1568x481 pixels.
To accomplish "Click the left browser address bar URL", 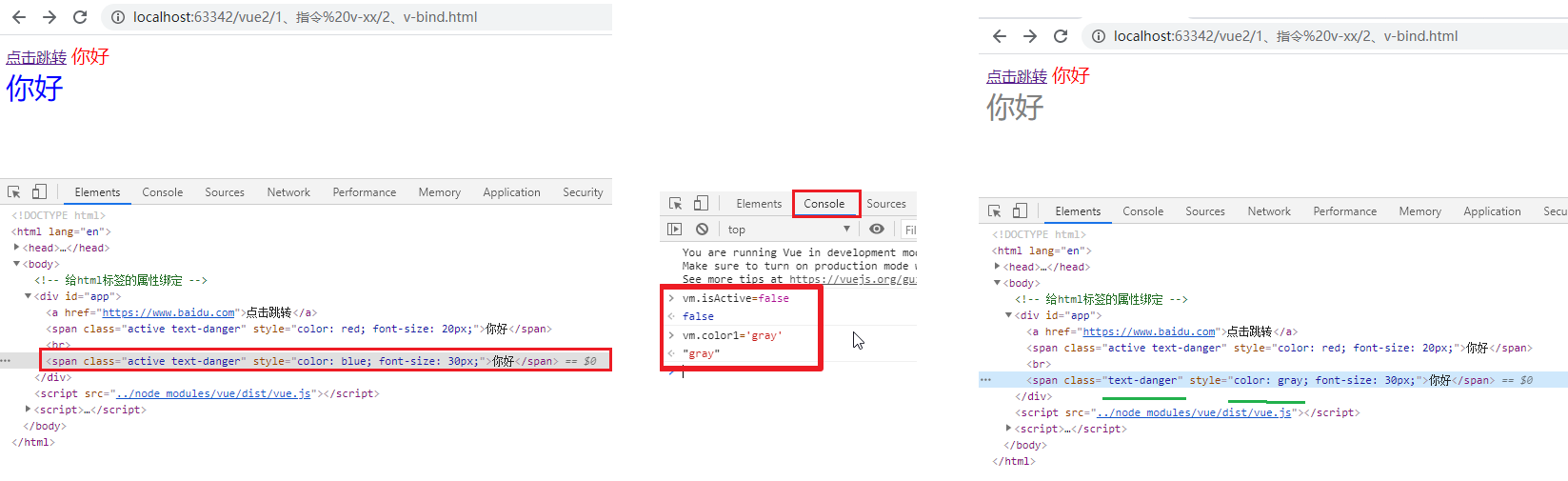I will coord(305,17).
